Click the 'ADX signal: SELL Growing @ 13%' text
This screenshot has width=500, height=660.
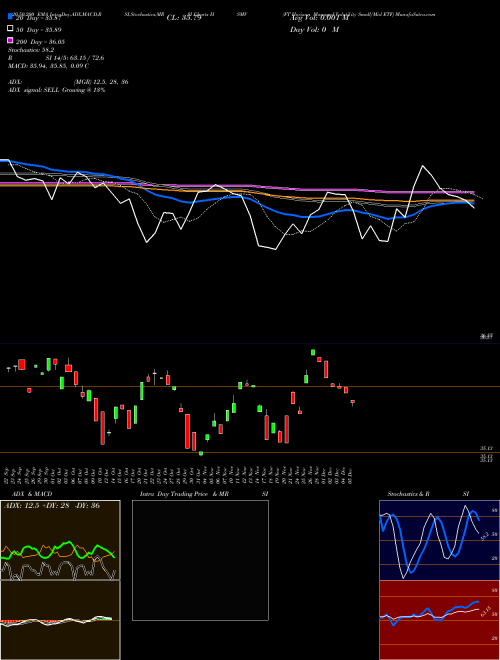tap(56, 90)
